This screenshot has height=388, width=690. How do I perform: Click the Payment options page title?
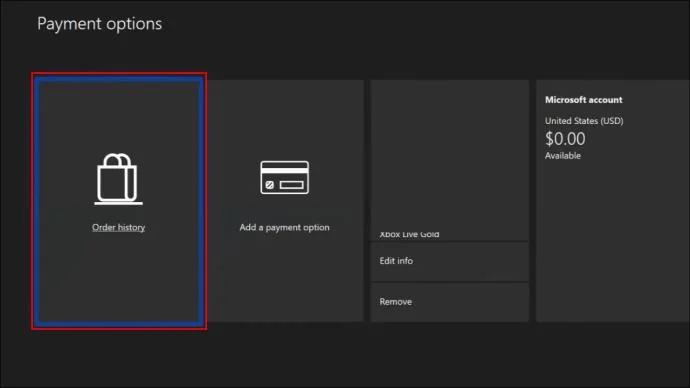[x=99, y=24]
